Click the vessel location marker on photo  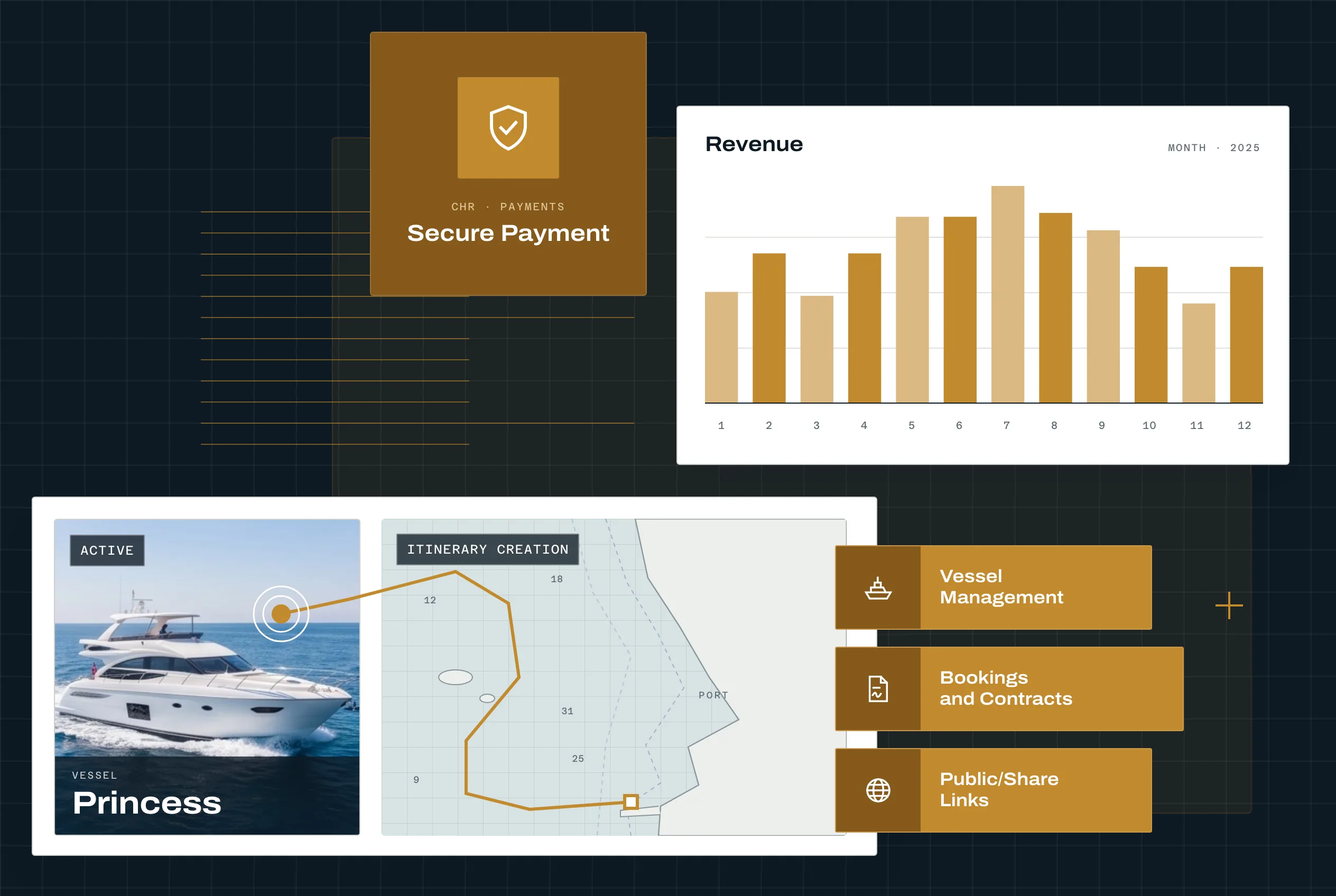point(281,614)
